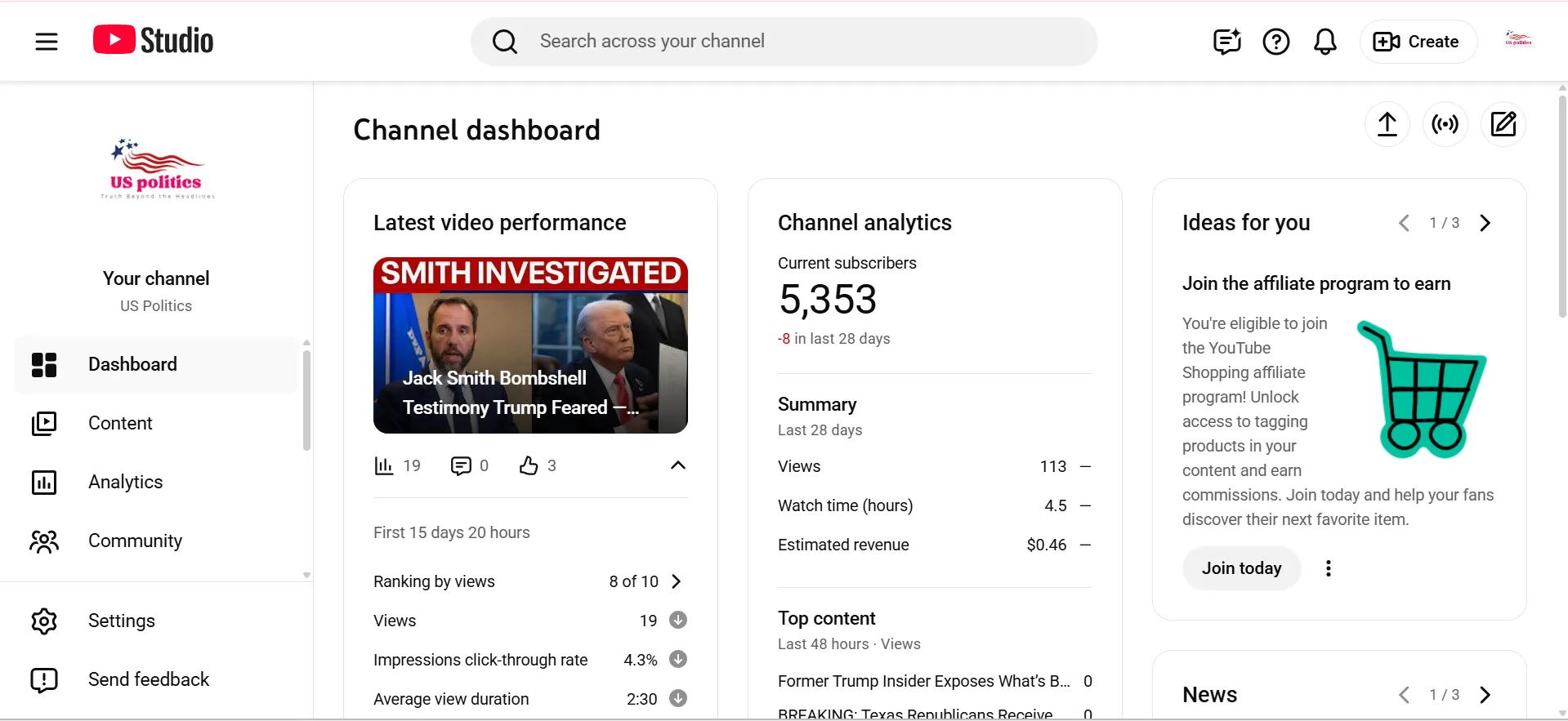Viewport: 1568px width, 721px height.
Task: Open the Smith Investigated video thumbnail
Action: pyautogui.click(x=530, y=345)
